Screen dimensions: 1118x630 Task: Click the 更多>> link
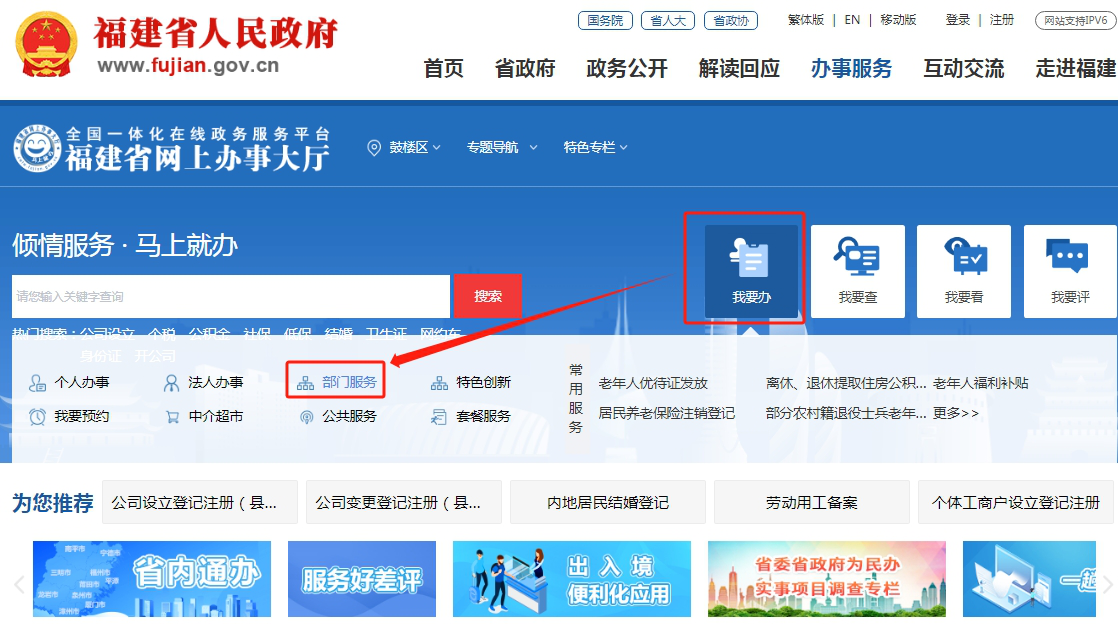tap(956, 413)
